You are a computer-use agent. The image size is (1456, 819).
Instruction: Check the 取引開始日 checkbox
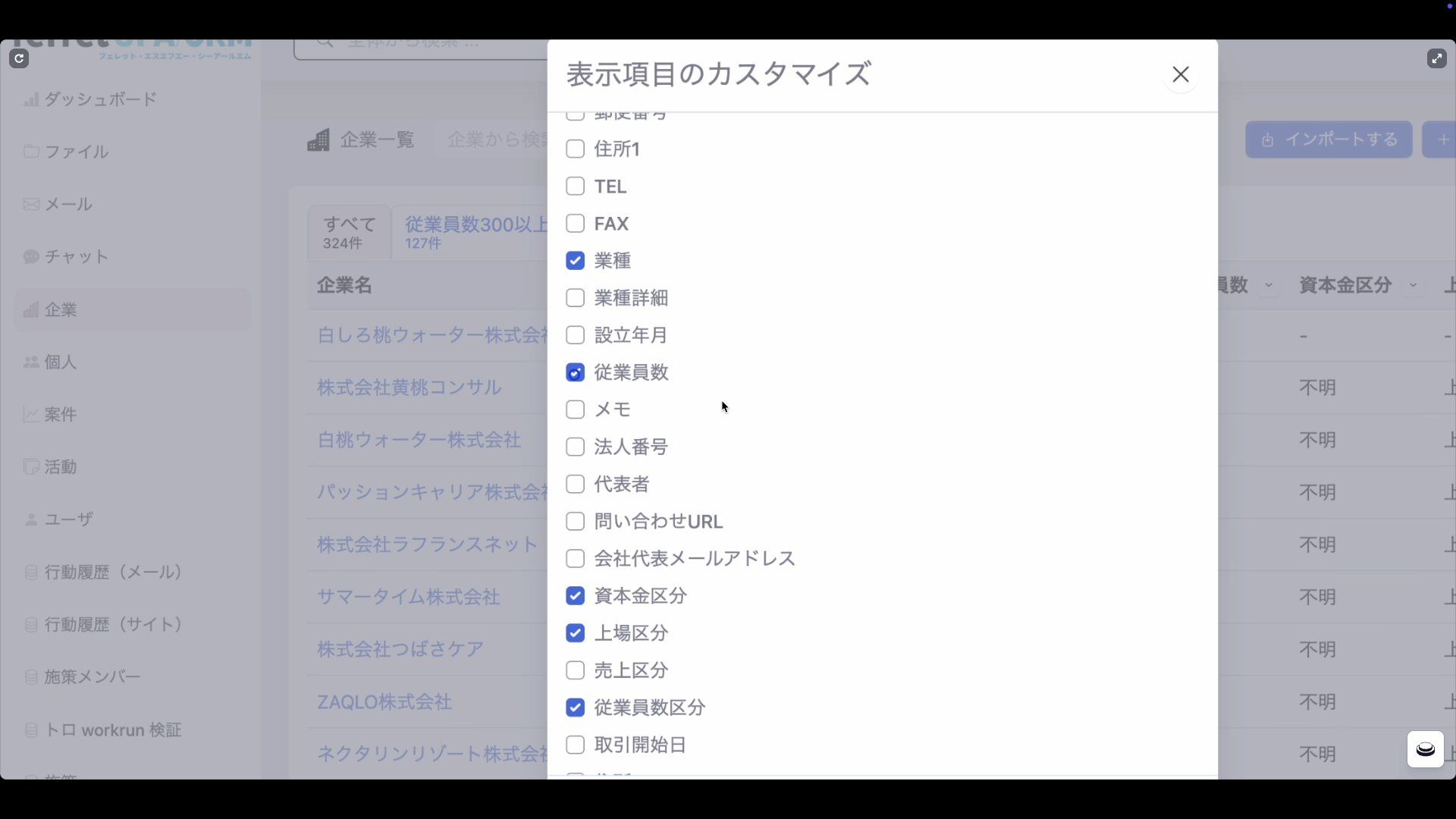575,745
